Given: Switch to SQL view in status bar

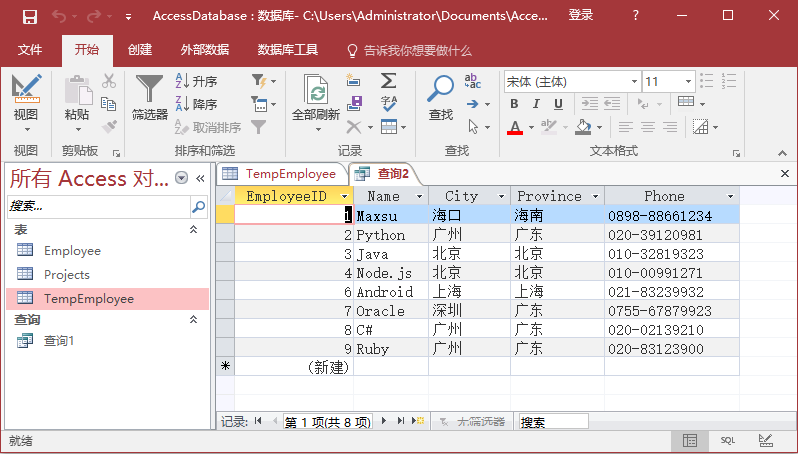Looking at the screenshot, I should (x=728, y=440).
